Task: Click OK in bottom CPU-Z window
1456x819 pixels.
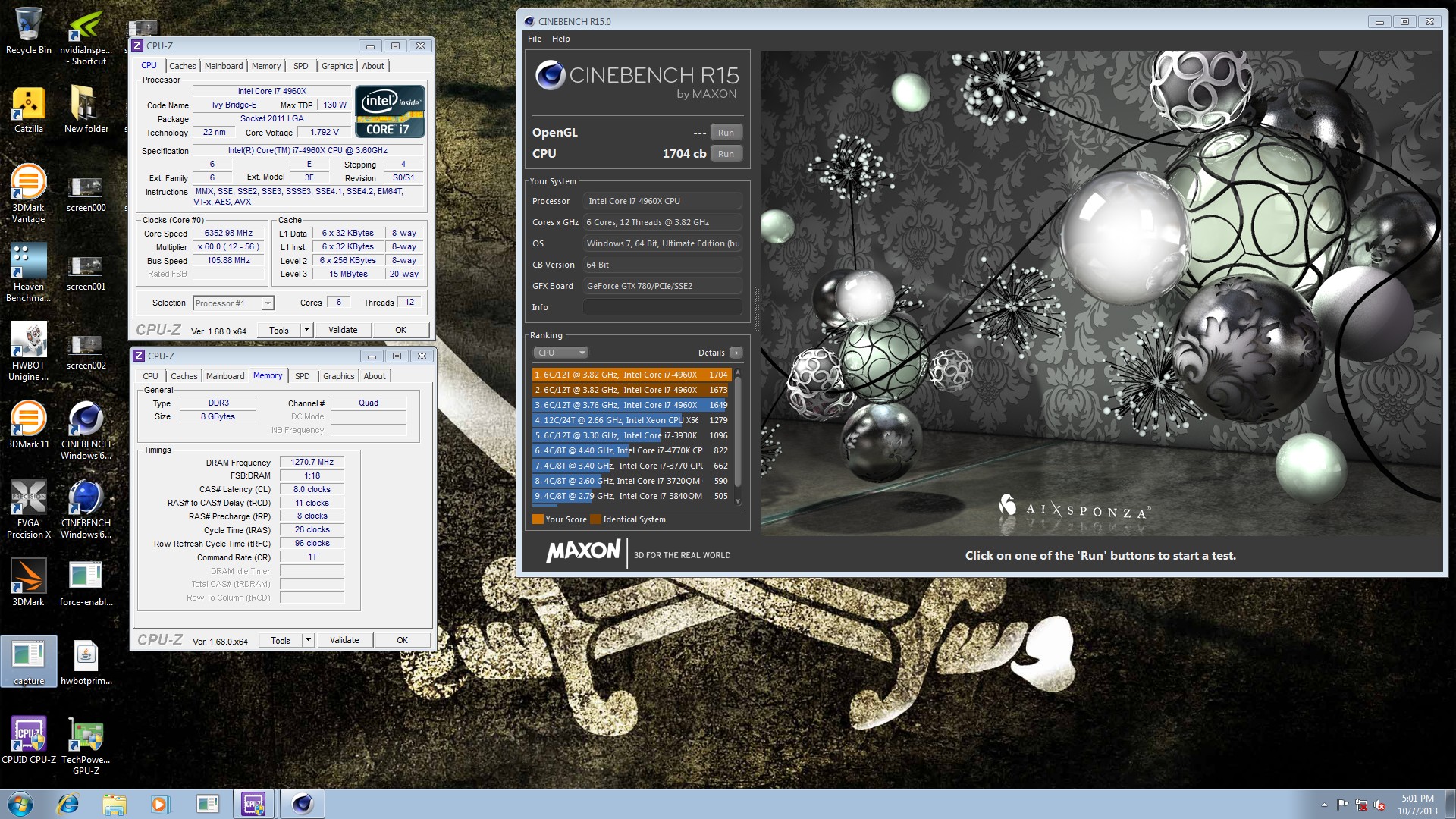Action: (x=402, y=640)
